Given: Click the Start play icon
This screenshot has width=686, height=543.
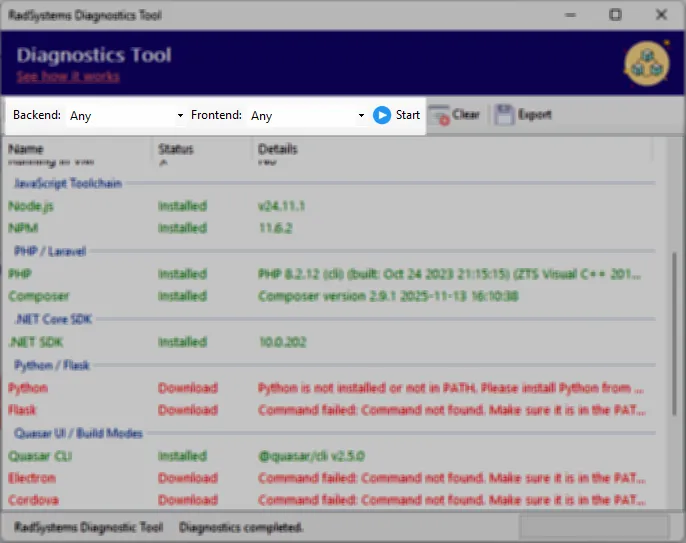Looking at the screenshot, I should [x=381, y=115].
